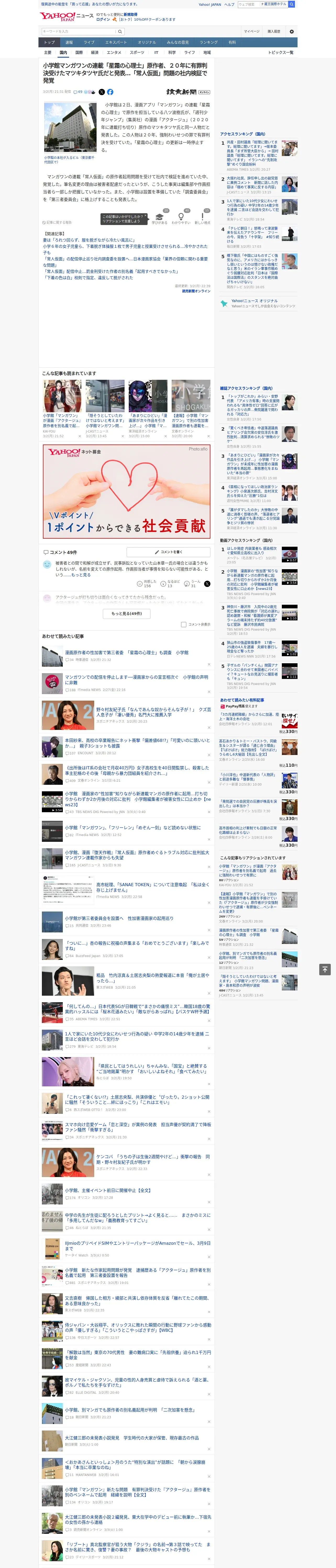
Task: Open related link starting 「下着の色は白」校則で指定
Action: tap(88, 278)
